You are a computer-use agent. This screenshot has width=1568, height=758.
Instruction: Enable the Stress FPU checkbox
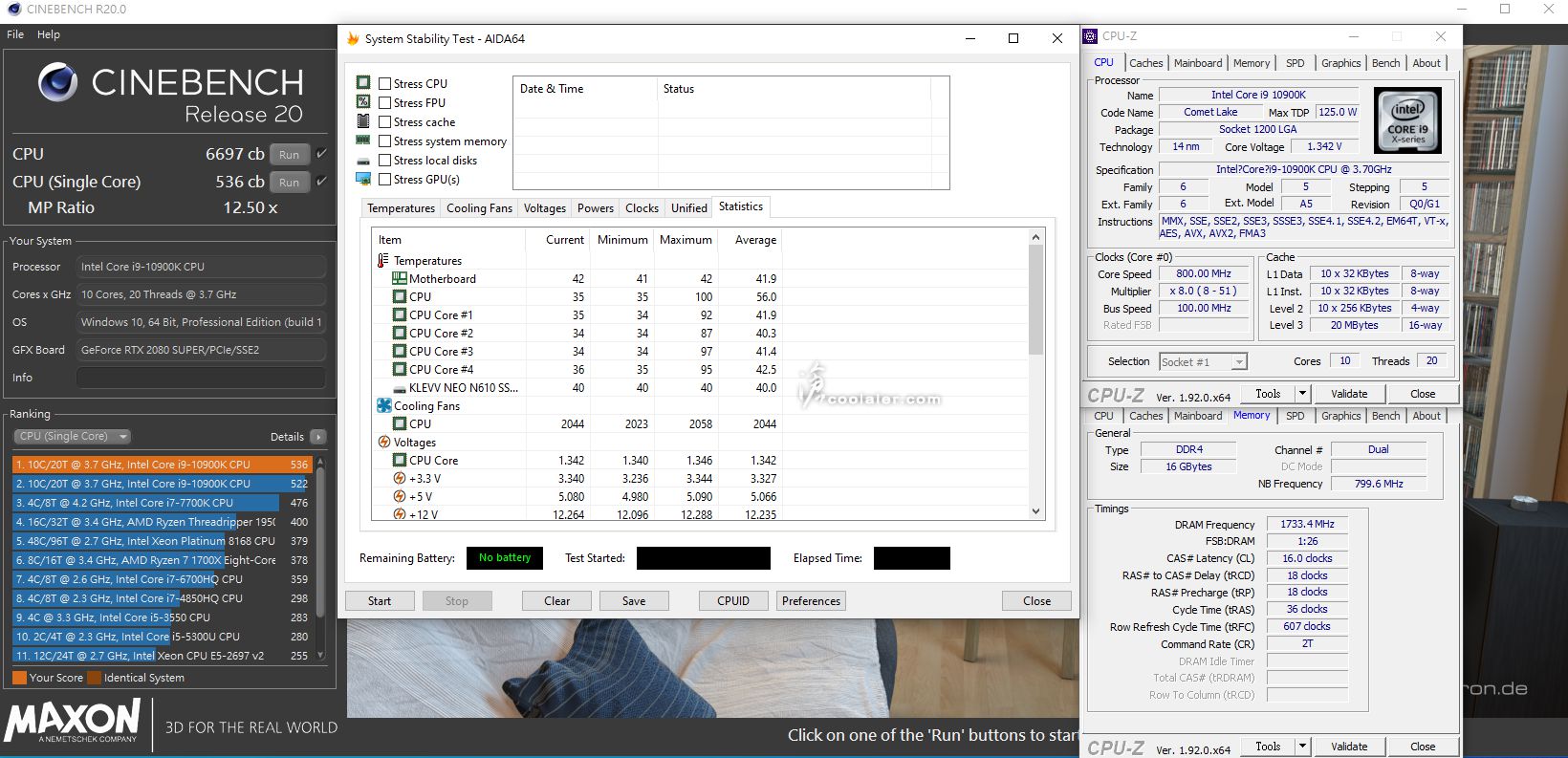[x=384, y=103]
